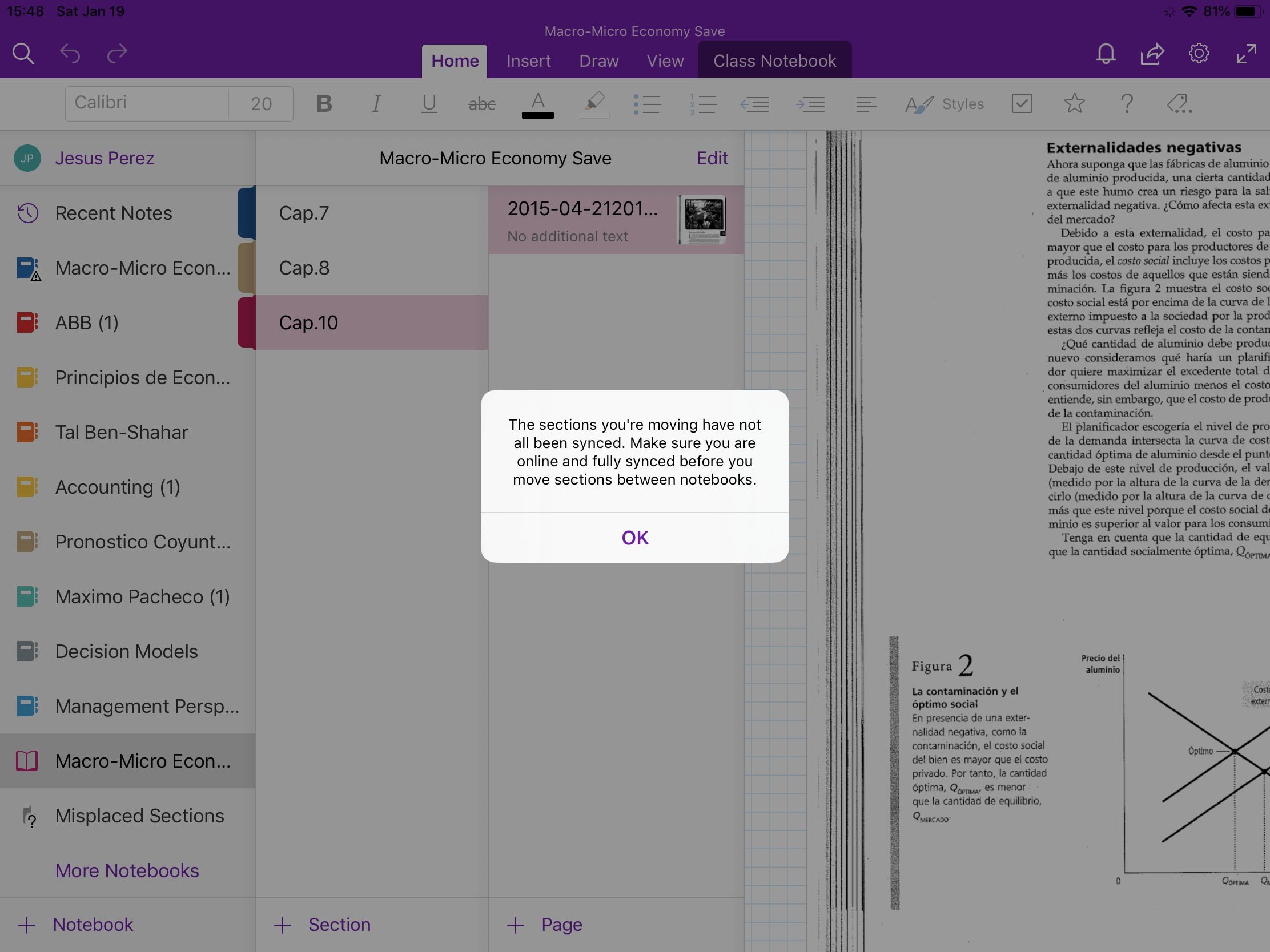Click the share notebook icon
Viewport: 1270px width, 952px height.
[1152, 54]
